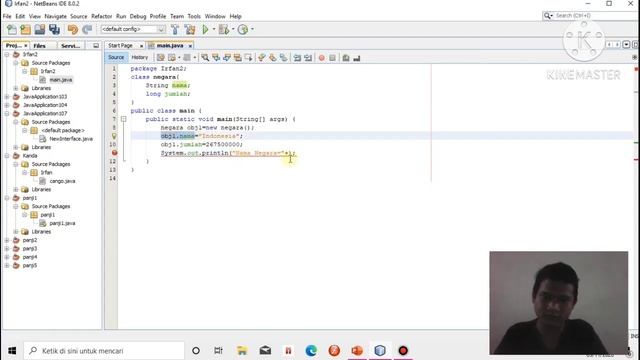Viewport: 640px width, 360px height.
Task: Toggle the Rectangular Selection icon
Action: pyautogui.click(x=248, y=58)
